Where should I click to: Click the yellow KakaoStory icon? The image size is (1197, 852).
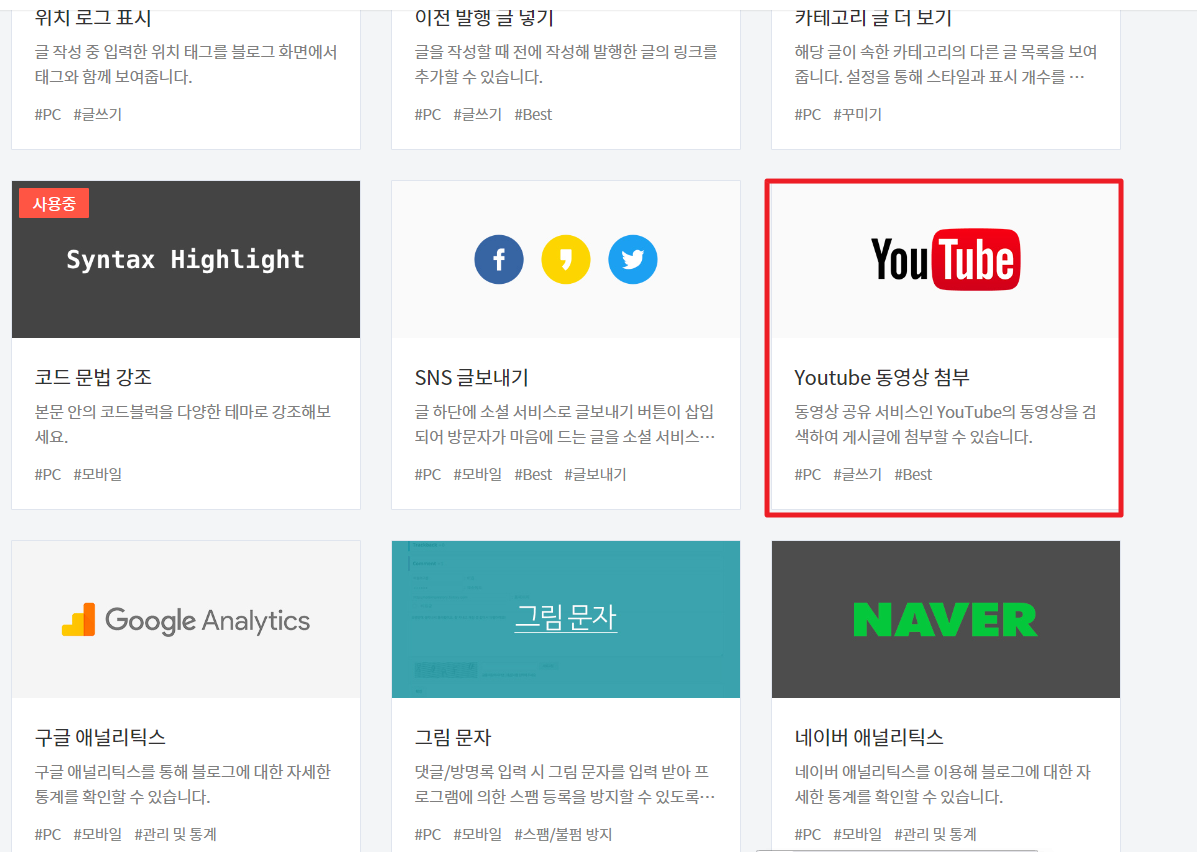point(566,260)
